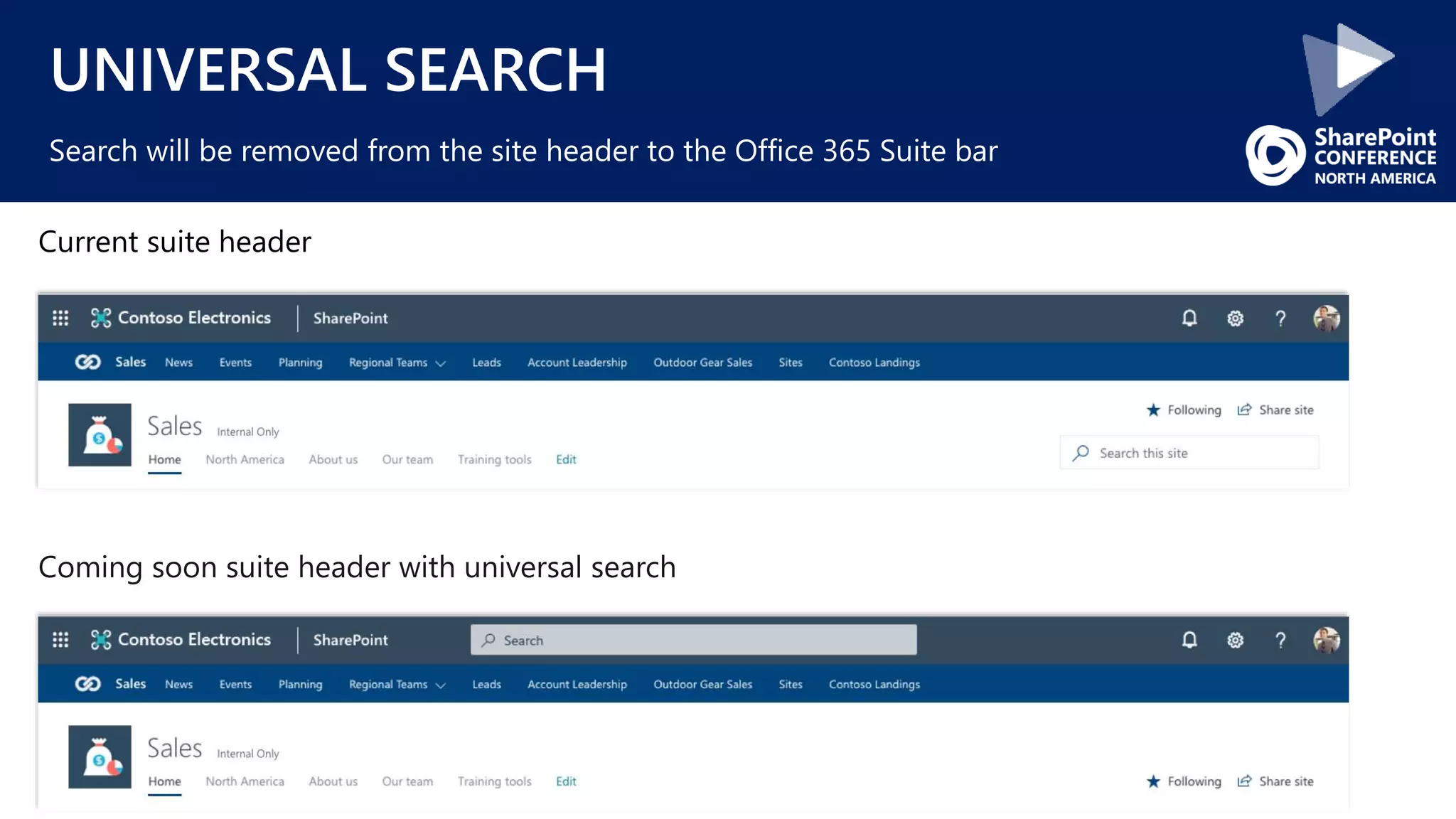Select News in current hub navigation
The image size is (1456, 819).
[x=178, y=363]
